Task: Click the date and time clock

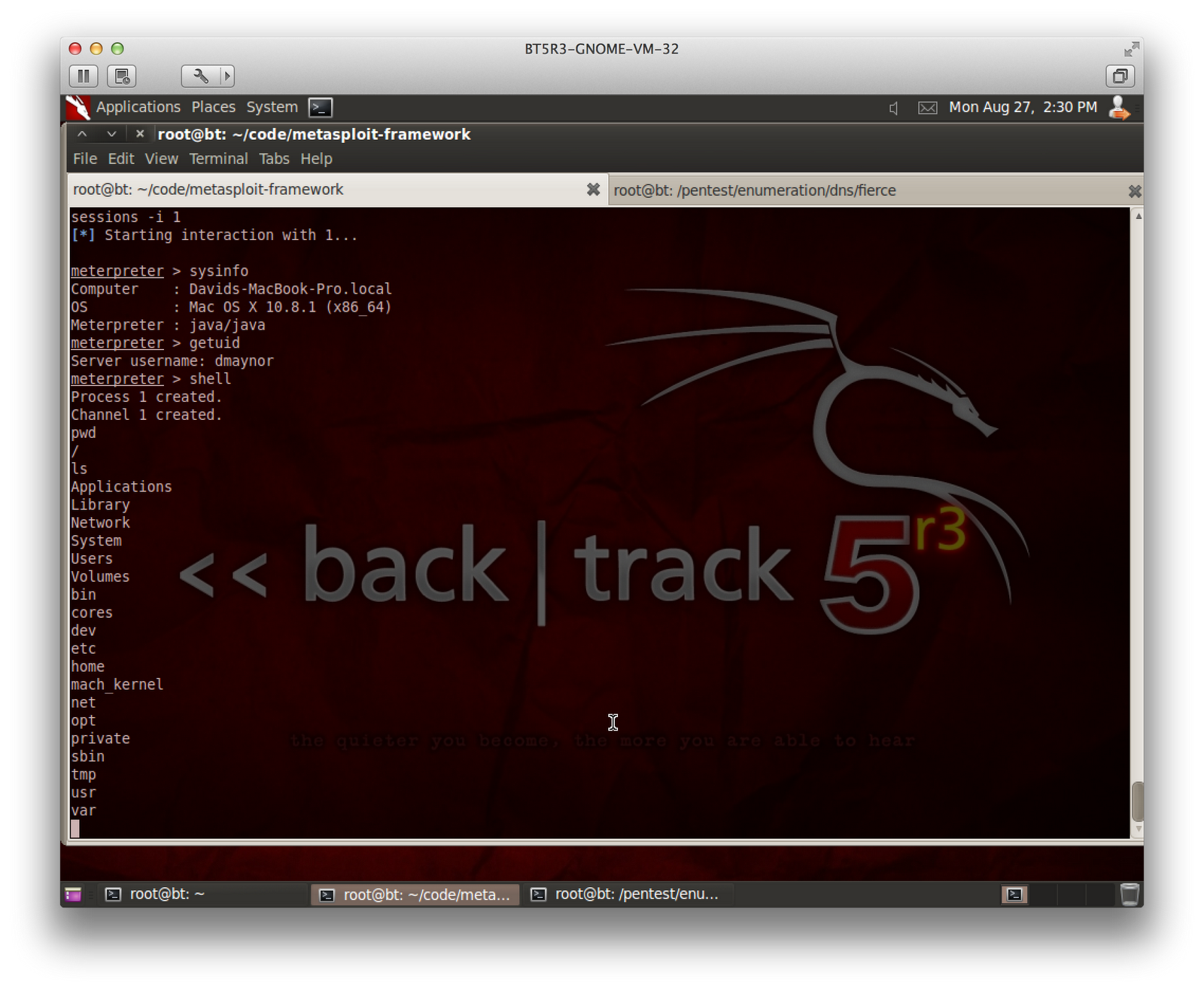Action: pos(1023,108)
